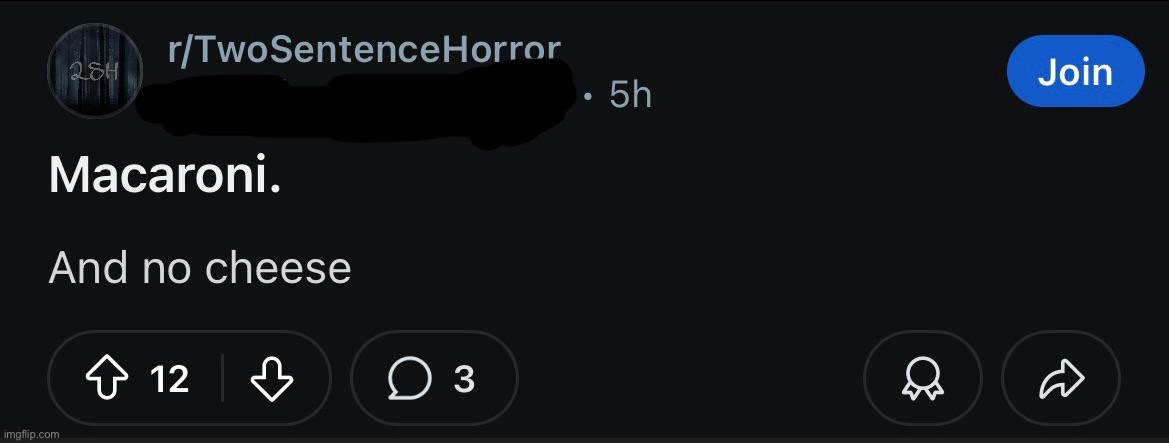Select the body text And no cheese
This screenshot has height=443, width=1169.
[200, 268]
